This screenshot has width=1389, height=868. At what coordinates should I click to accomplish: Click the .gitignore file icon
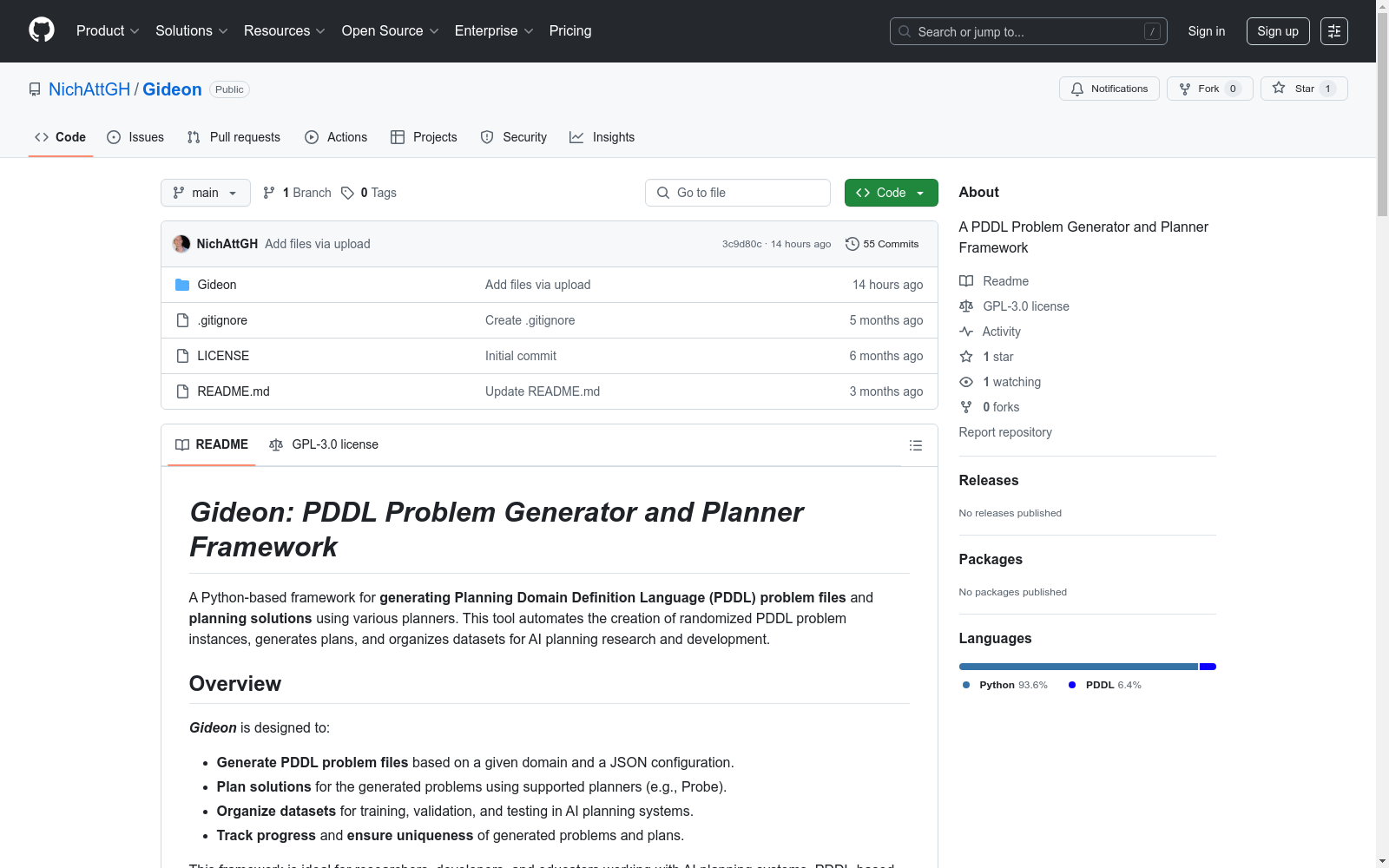[182, 320]
